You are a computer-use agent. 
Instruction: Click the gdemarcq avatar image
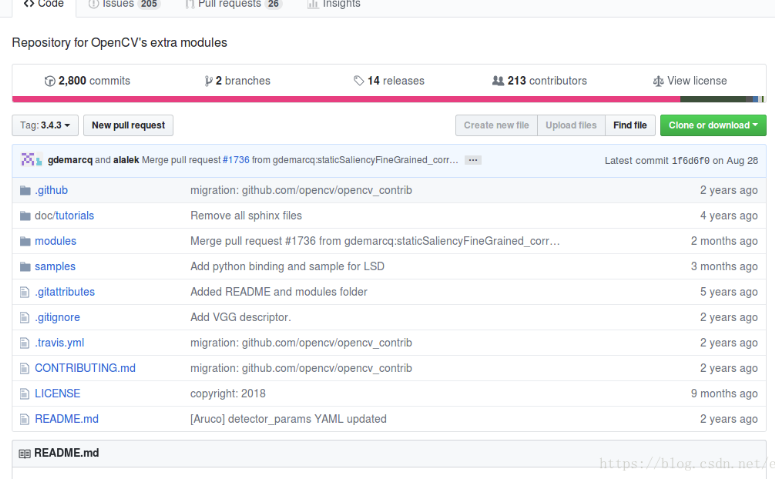[28, 160]
